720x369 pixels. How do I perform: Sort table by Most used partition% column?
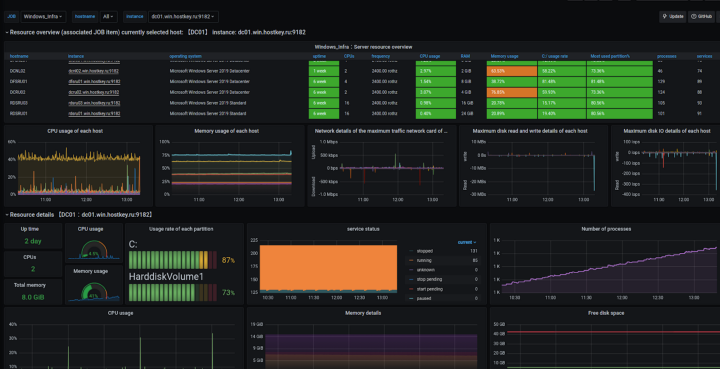[x=610, y=56]
